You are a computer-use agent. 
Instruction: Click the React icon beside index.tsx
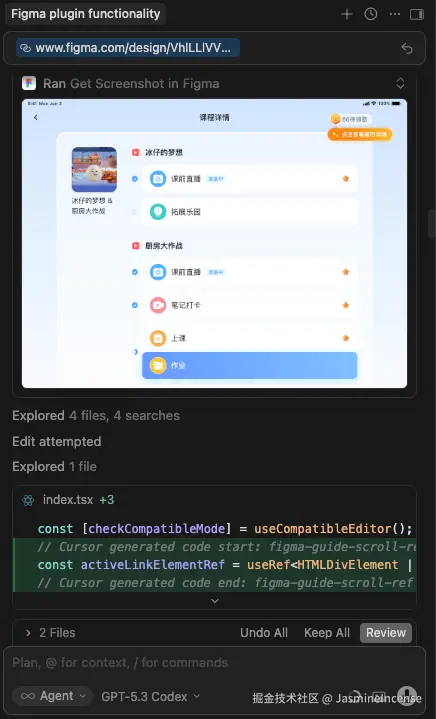[x=28, y=500]
